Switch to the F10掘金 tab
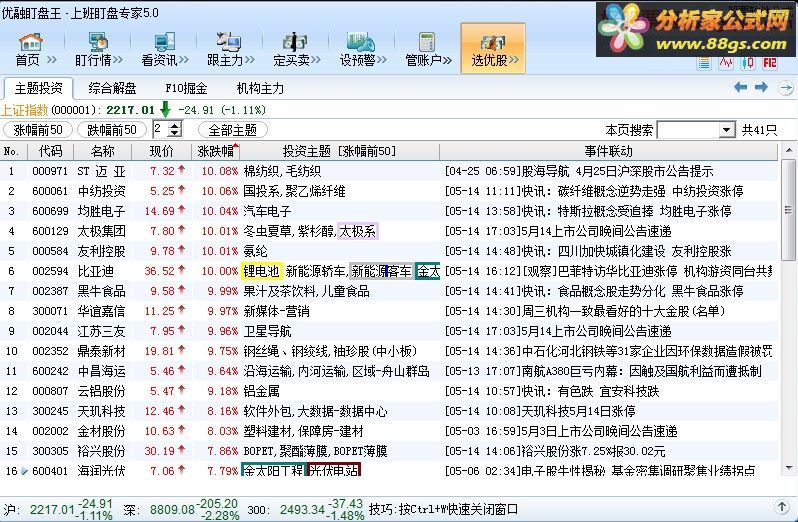 pos(186,88)
